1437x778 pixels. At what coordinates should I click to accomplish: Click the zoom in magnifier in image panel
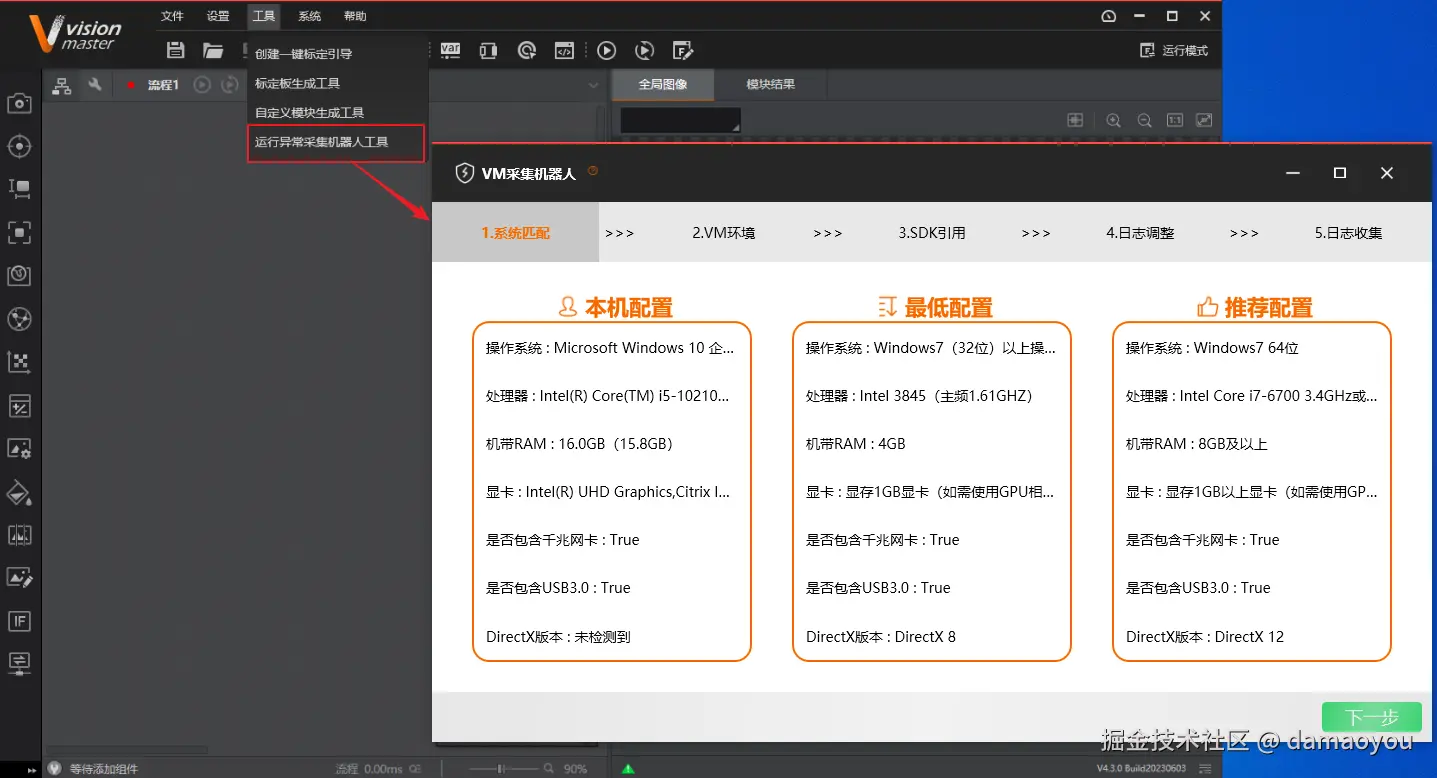pyautogui.click(x=1113, y=120)
